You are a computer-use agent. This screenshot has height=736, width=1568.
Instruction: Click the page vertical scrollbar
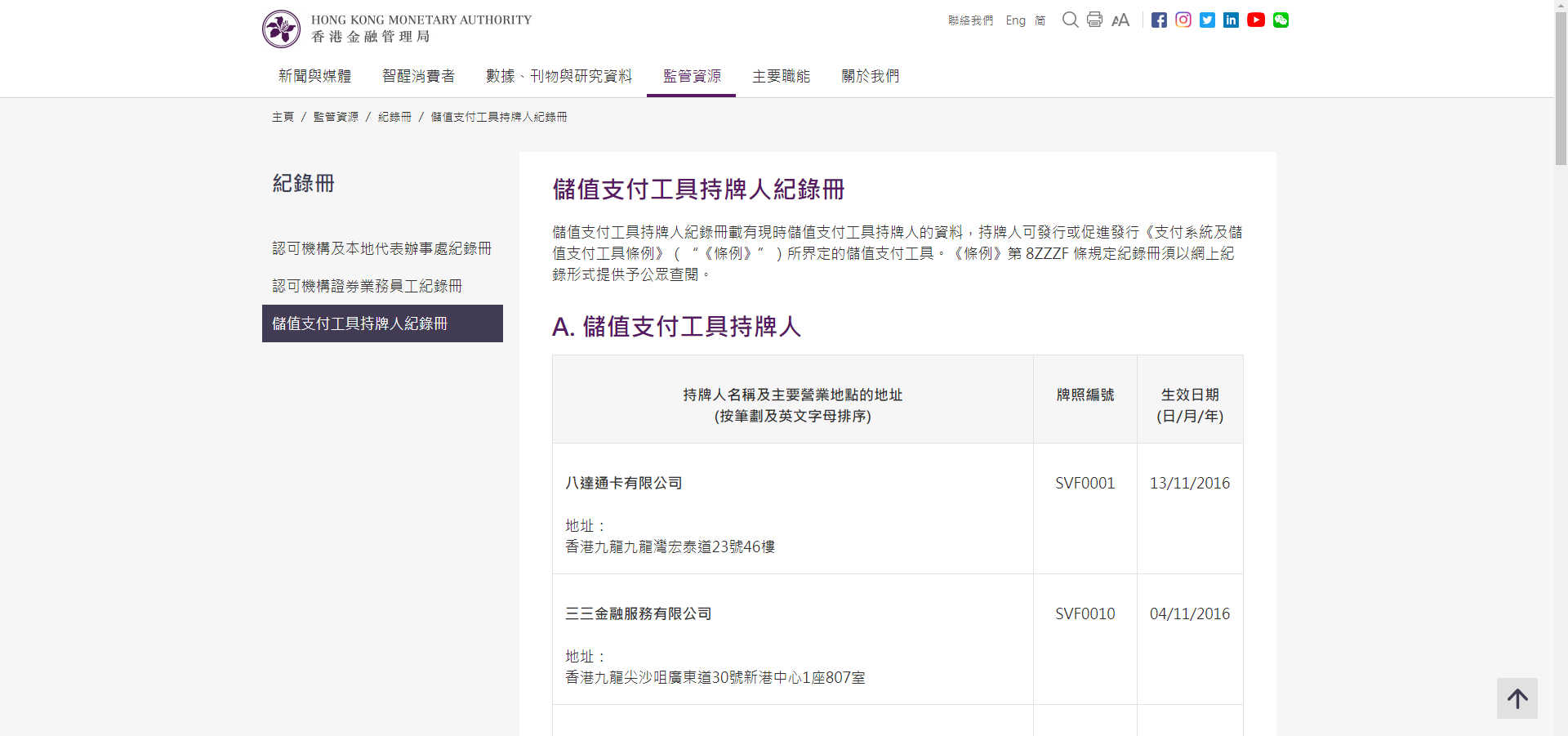(x=1561, y=368)
